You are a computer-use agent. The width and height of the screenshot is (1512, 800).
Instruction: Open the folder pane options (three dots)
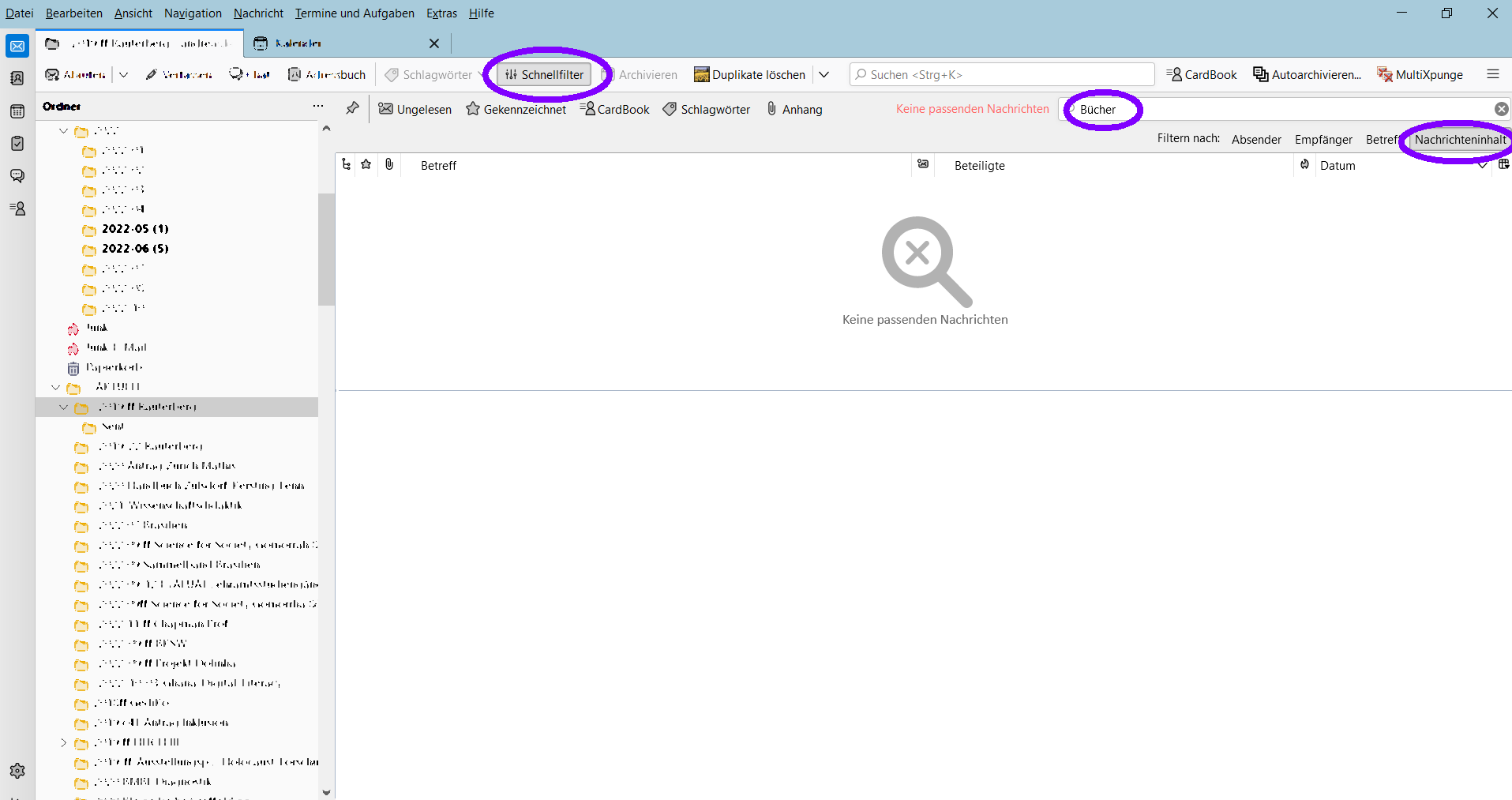318,106
